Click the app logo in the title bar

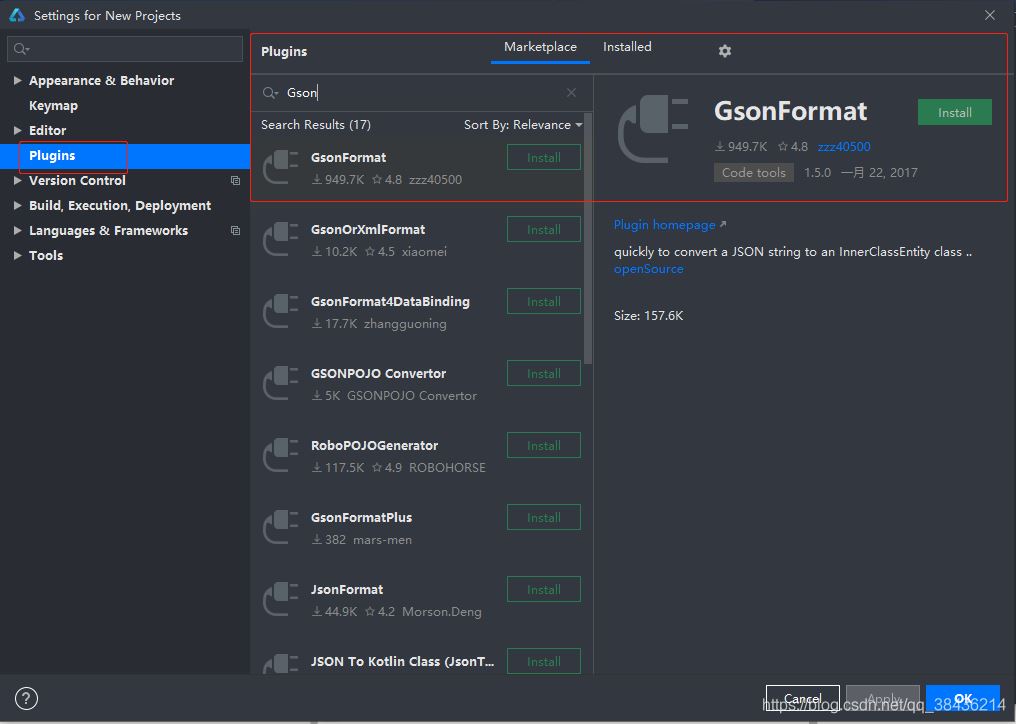pyautogui.click(x=17, y=15)
